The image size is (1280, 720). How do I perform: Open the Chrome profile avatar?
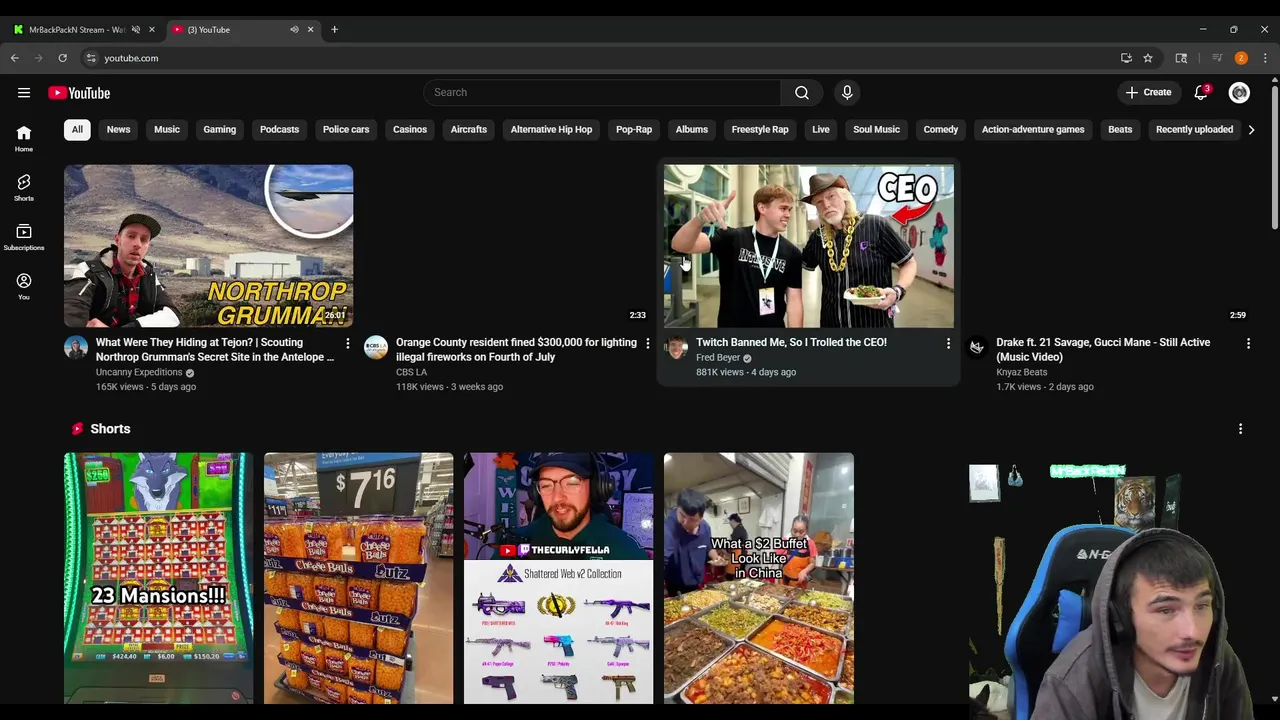click(1241, 58)
